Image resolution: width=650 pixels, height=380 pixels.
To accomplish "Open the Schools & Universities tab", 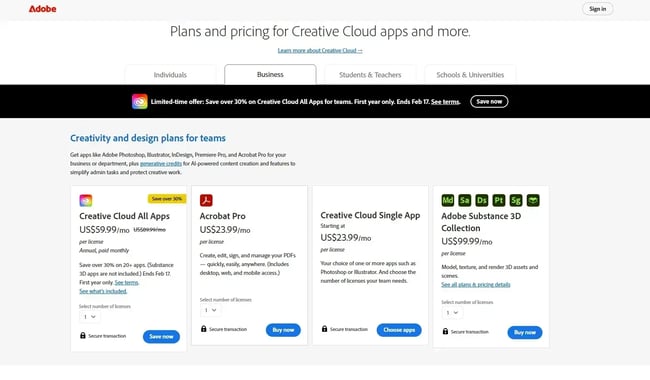I will tap(470, 75).
